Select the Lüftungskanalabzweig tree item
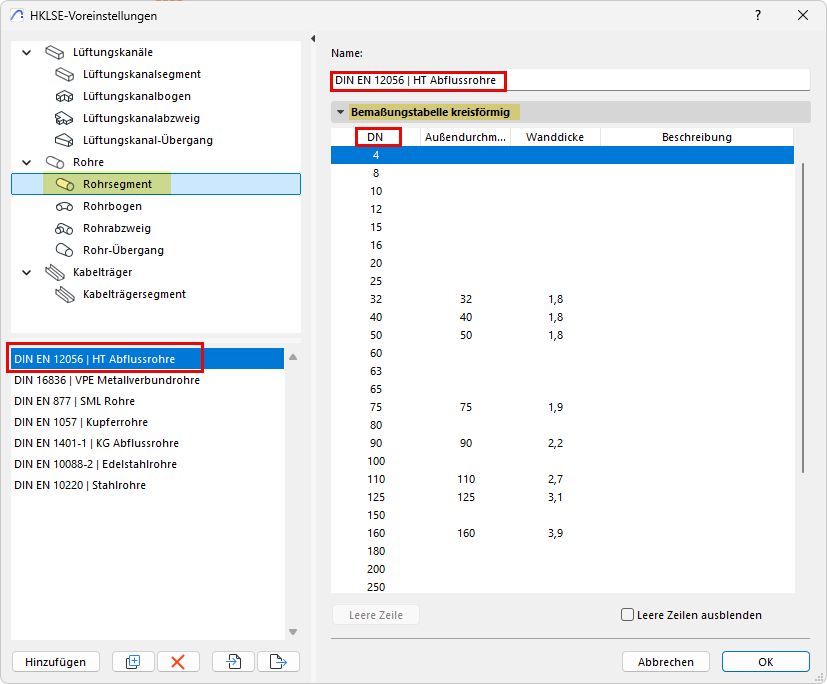 (141, 119)
